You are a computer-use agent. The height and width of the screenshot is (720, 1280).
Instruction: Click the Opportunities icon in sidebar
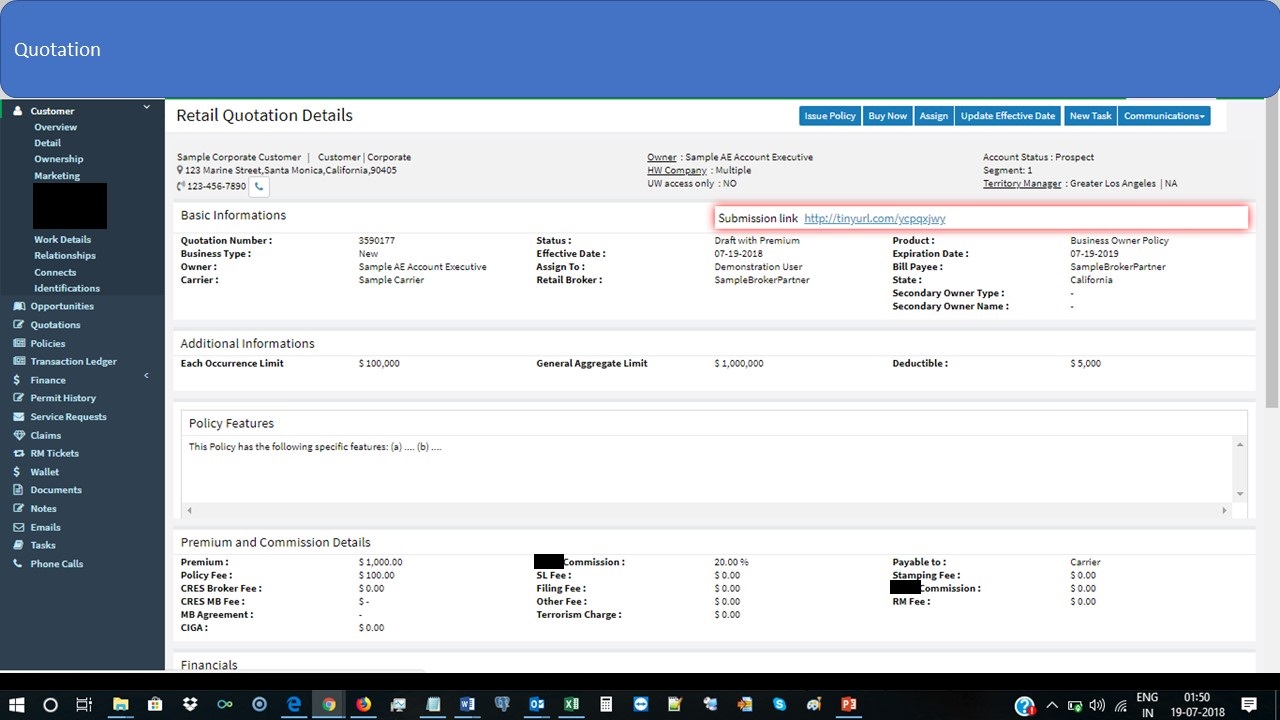coord(18,307)
